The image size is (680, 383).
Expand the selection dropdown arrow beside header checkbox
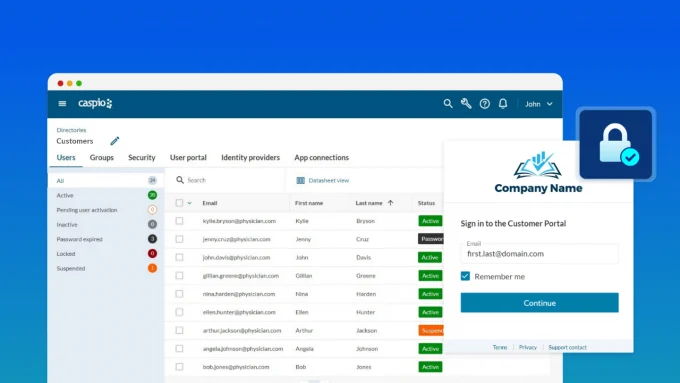point(190,203)
